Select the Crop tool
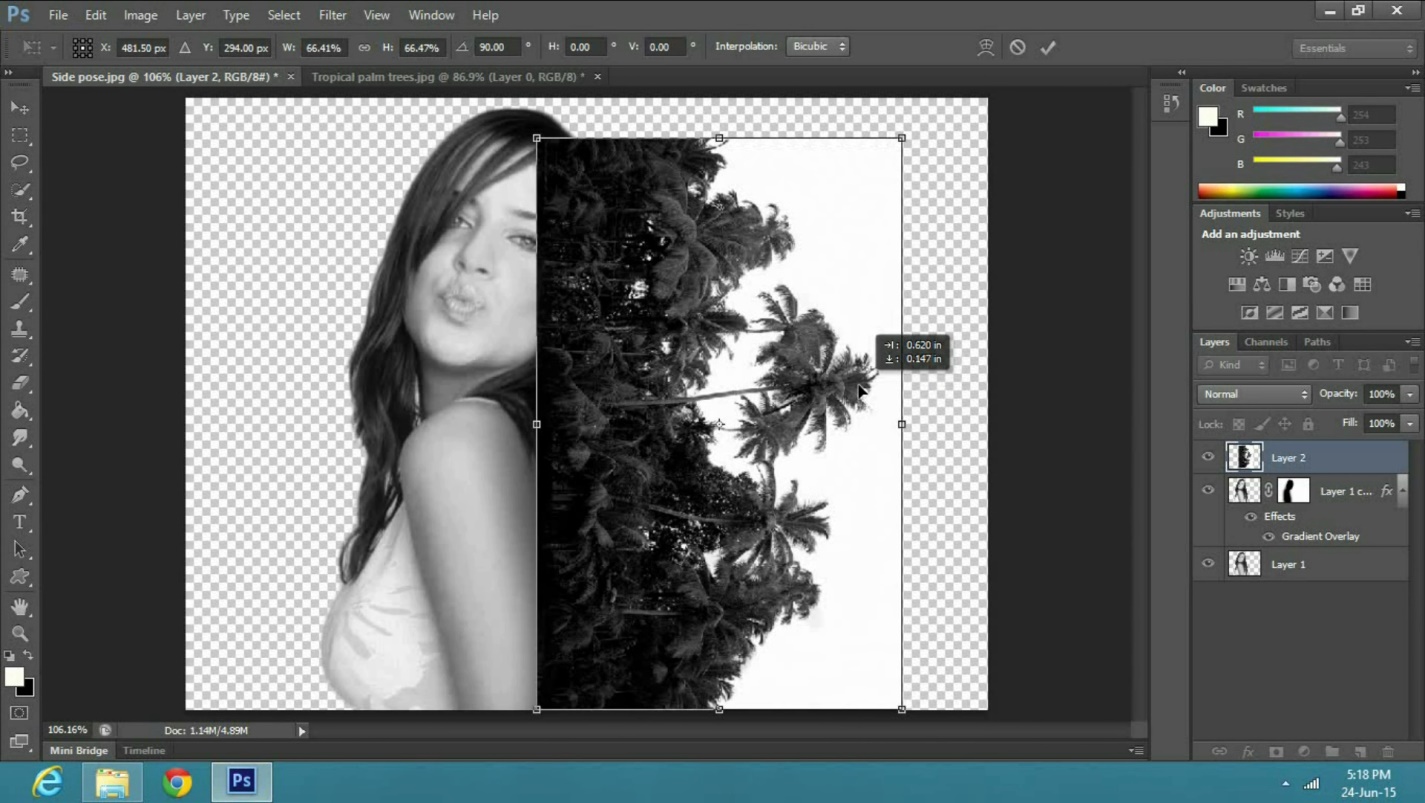Screen dimensions: 1425x803 [19, 217]
